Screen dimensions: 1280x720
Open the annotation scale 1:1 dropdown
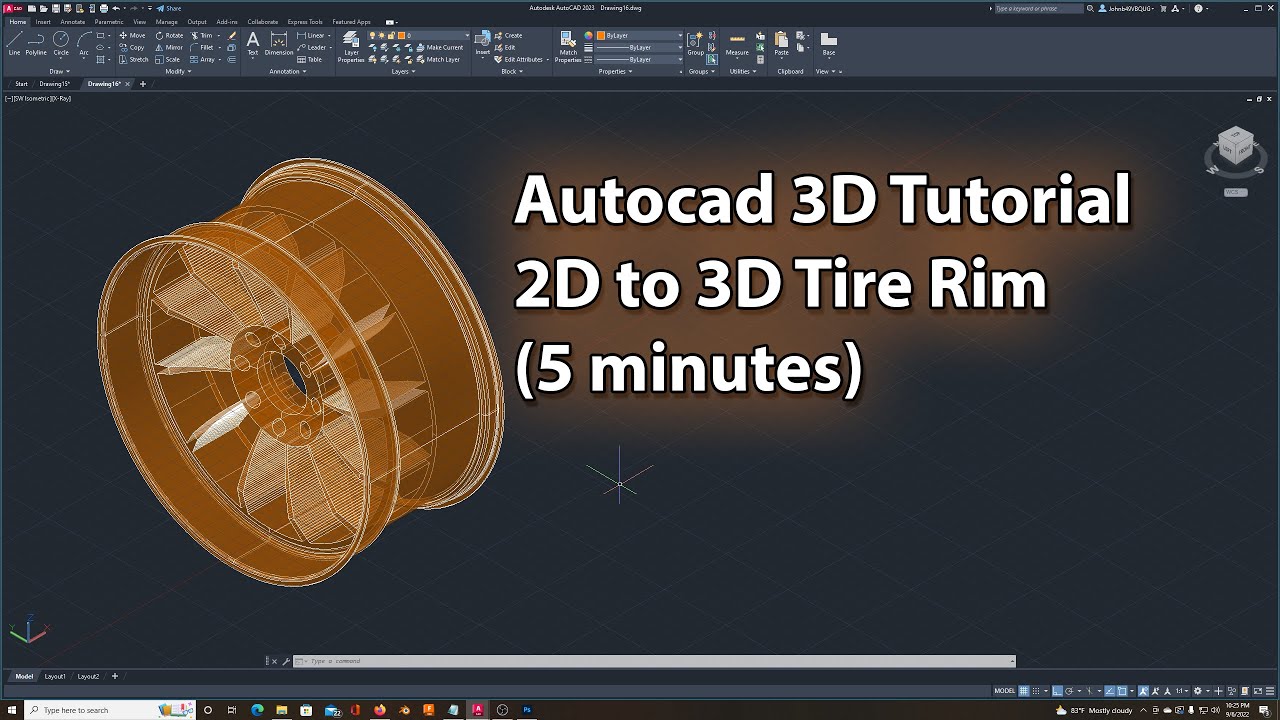[1182, 691]
